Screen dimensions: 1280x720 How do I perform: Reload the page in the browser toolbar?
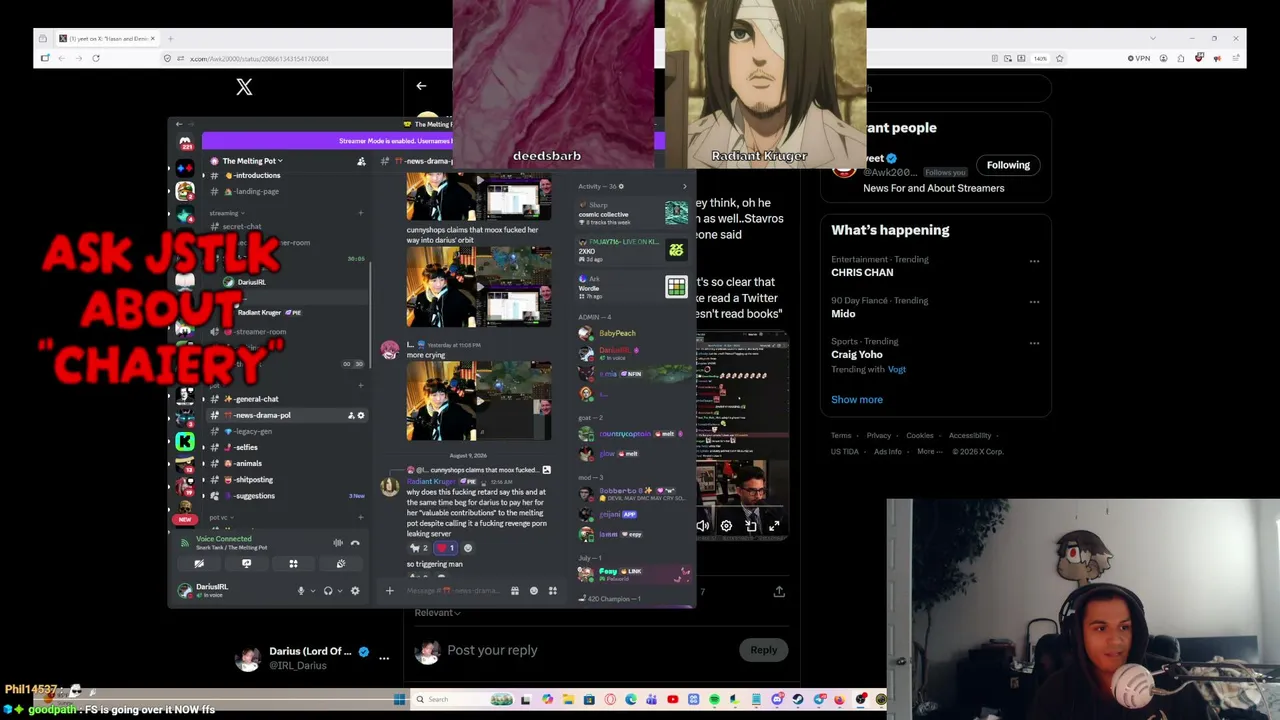pos(96,58)
